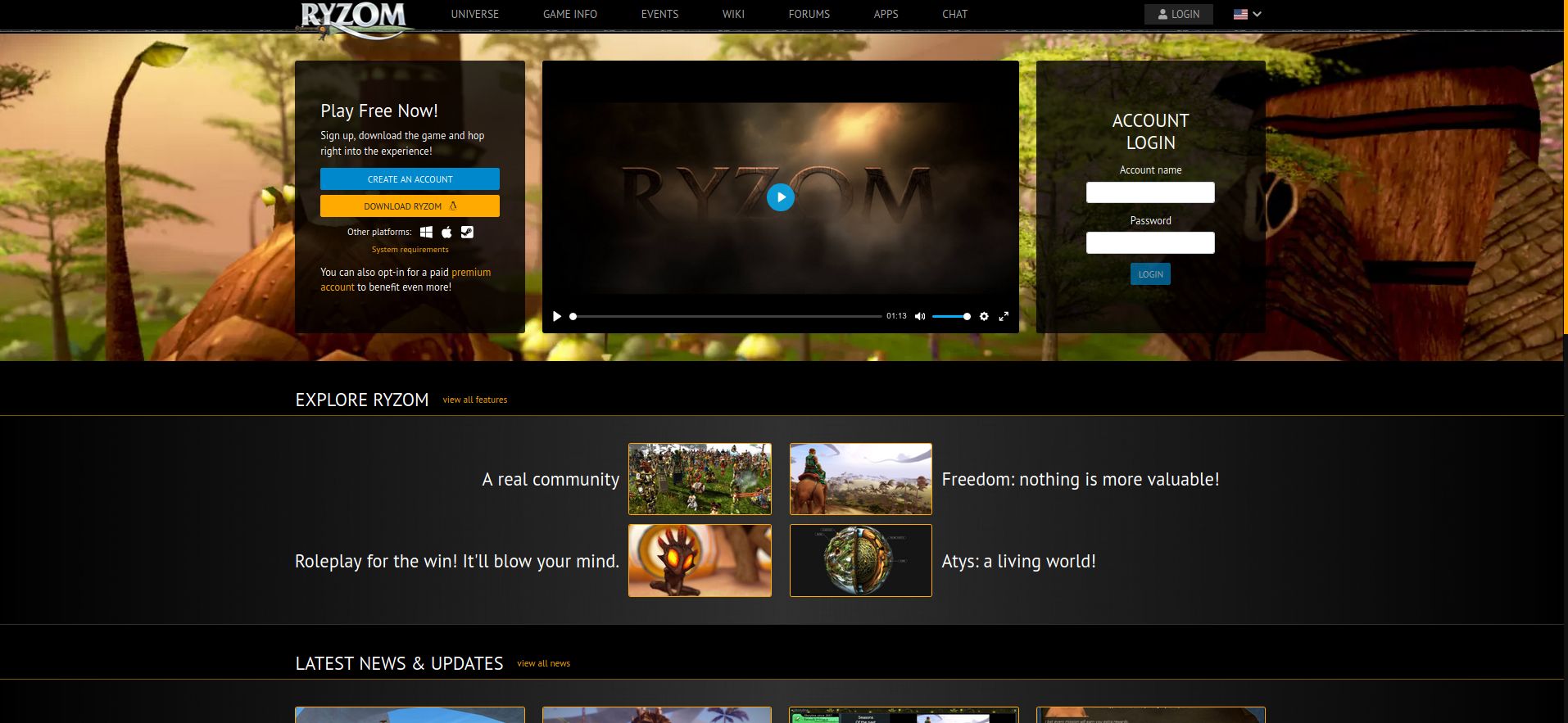Click the Login button under Password
This screenshot has width=1568, height=723.
(x=1150, y=274)
